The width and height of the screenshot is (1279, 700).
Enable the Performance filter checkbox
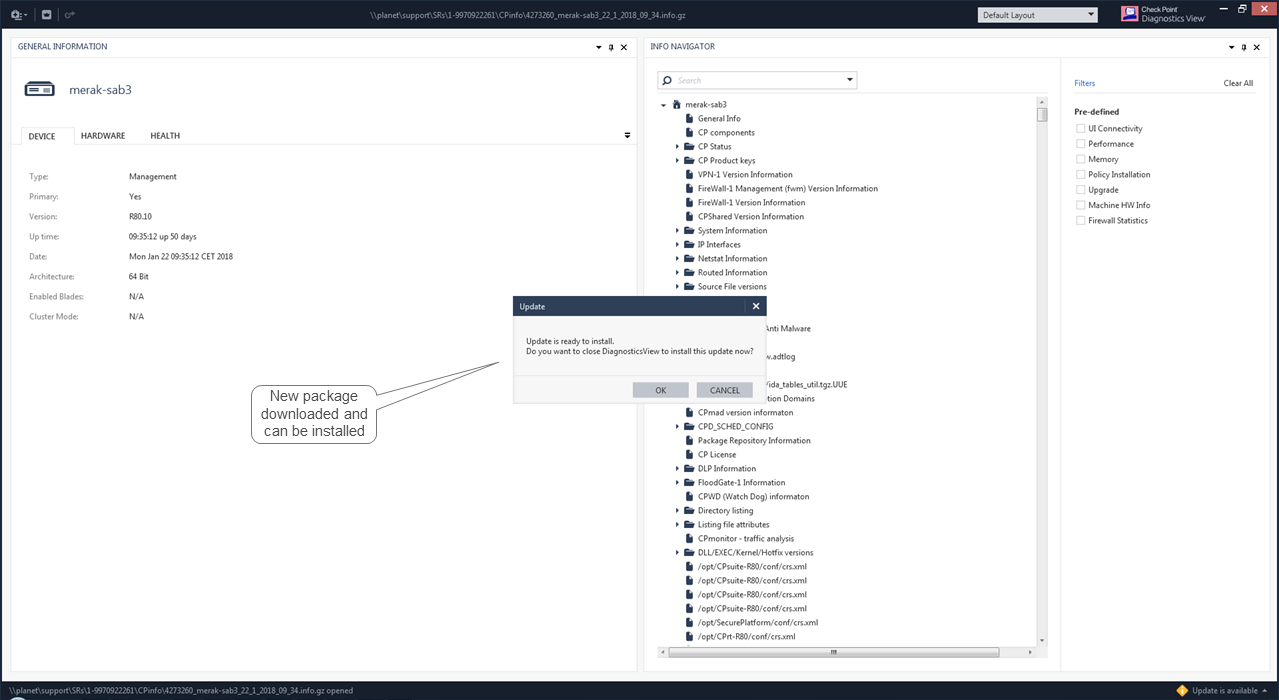click(x=1080, y=144)
